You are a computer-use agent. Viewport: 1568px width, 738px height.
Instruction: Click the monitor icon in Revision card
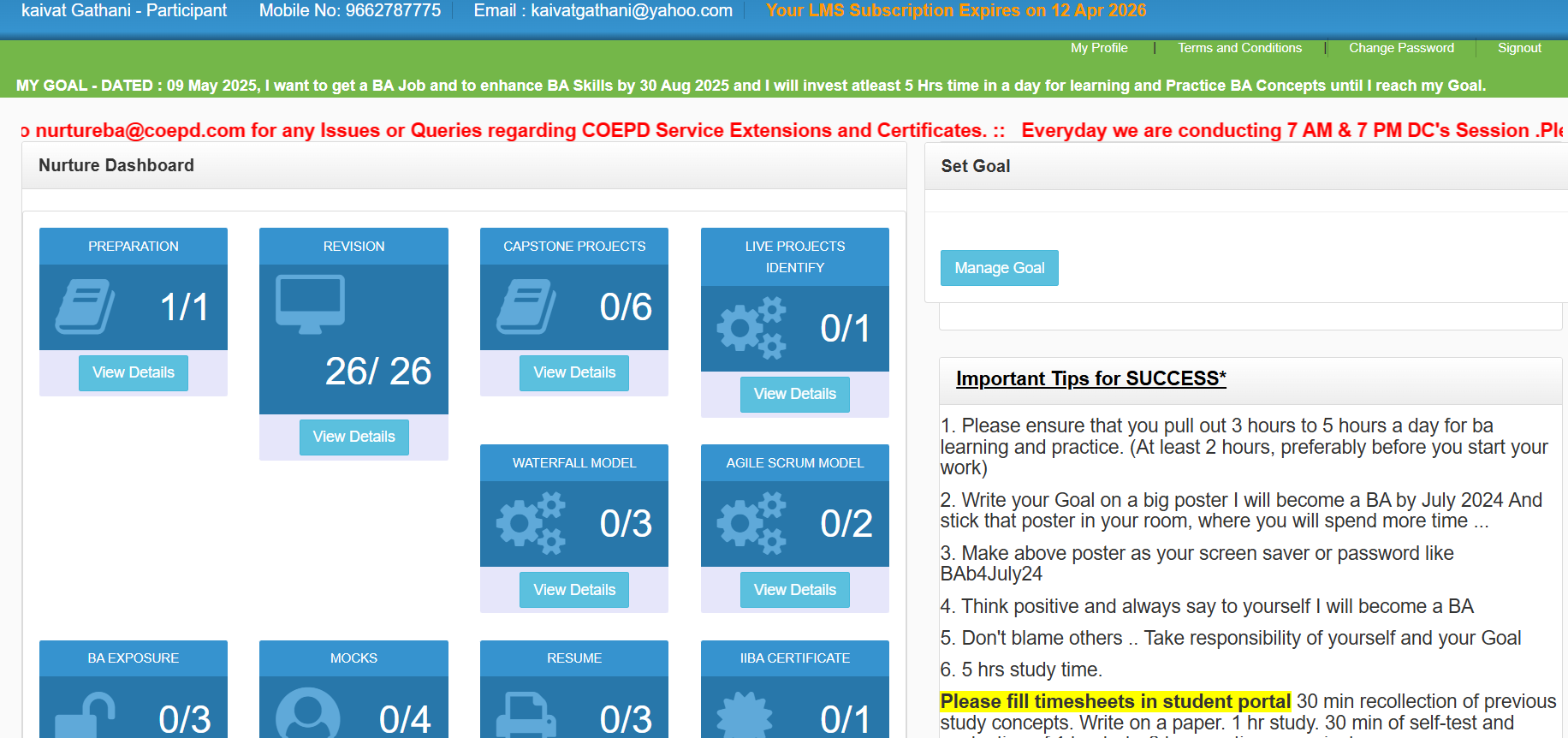310,304
